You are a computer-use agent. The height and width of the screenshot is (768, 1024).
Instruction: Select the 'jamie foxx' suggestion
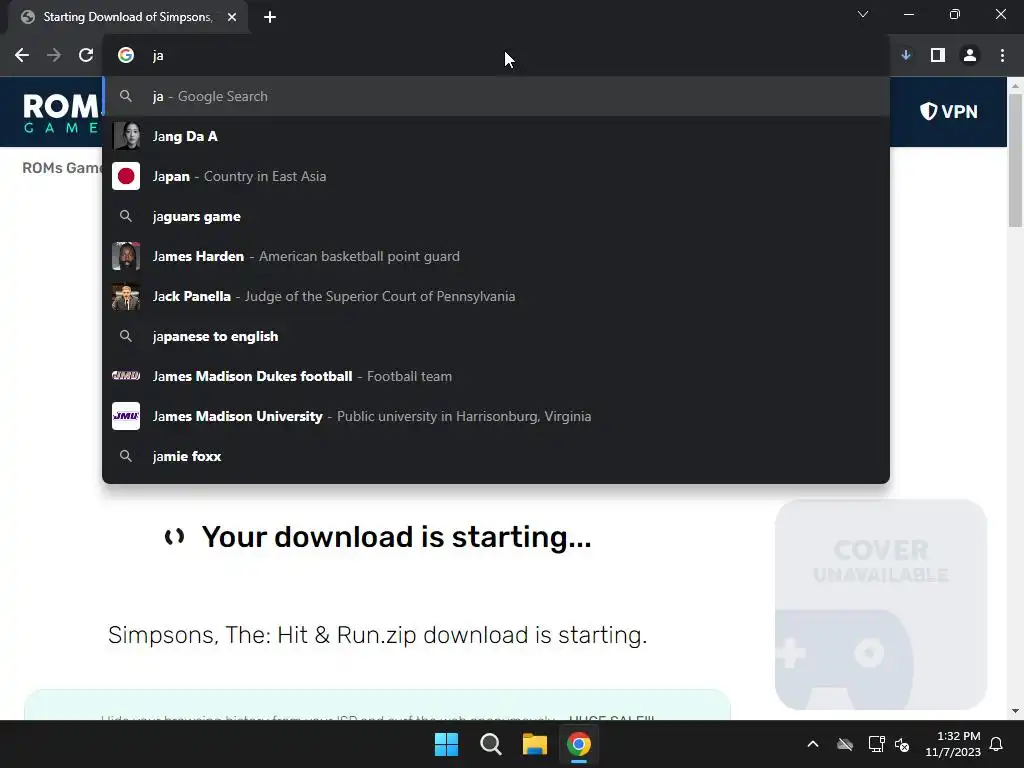point(496,456)
